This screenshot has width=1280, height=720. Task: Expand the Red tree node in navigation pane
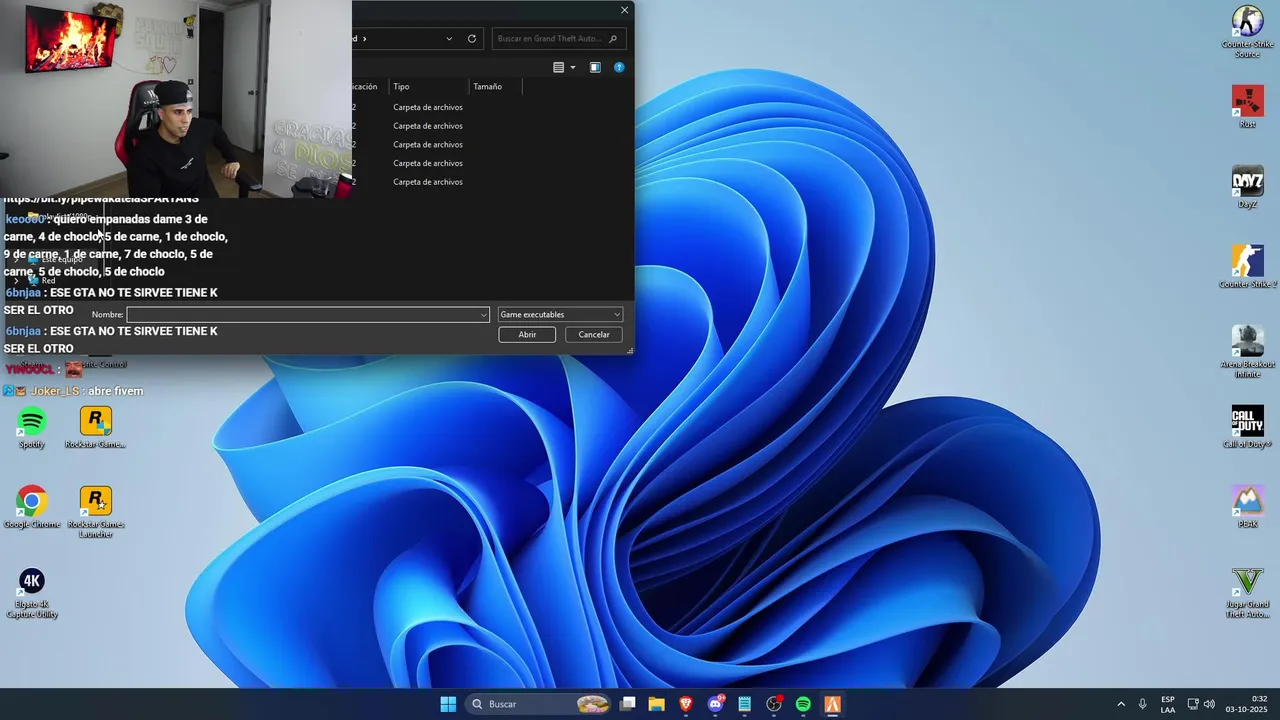(x=15, y=281)
